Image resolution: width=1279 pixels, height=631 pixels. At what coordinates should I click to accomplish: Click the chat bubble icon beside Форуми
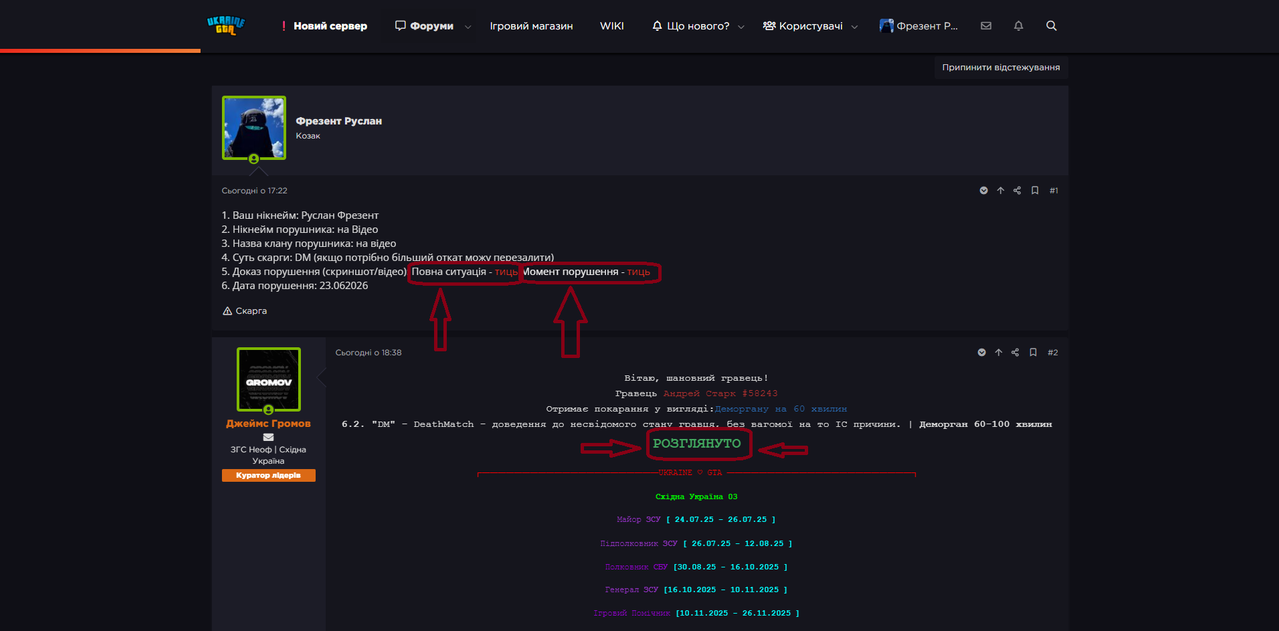(x=400, y=26)
